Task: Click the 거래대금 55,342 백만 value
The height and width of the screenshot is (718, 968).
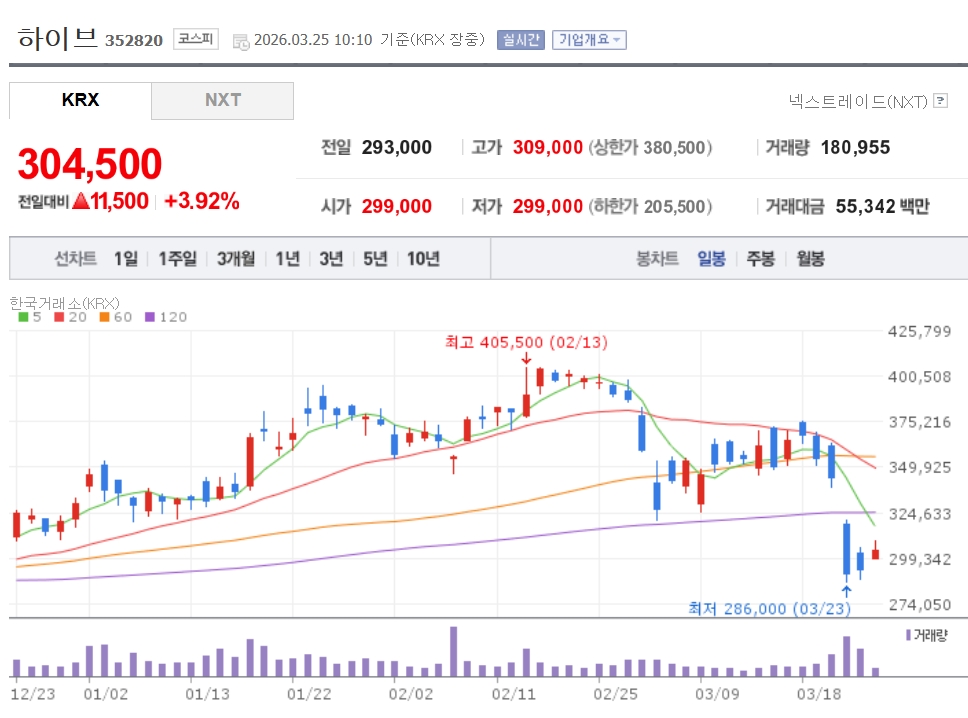Action: [882, 206]
